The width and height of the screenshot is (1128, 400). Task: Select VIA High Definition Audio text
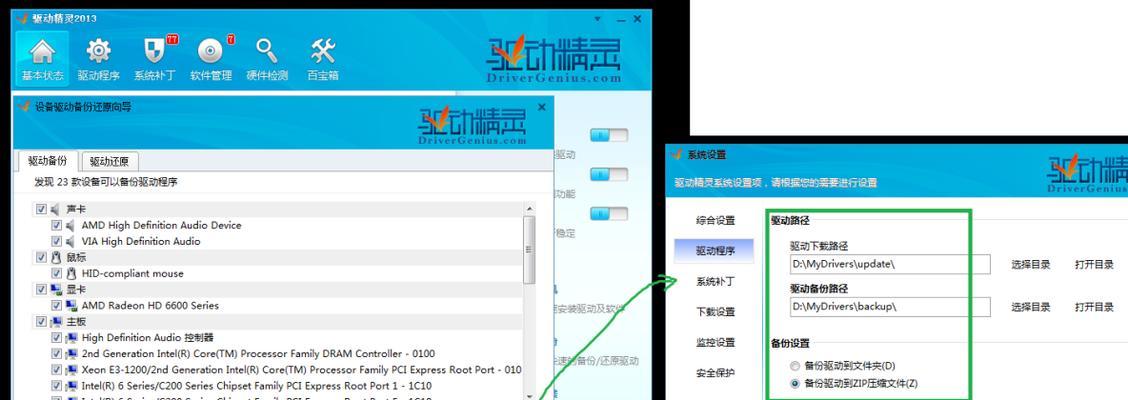(x=141, y=241)
